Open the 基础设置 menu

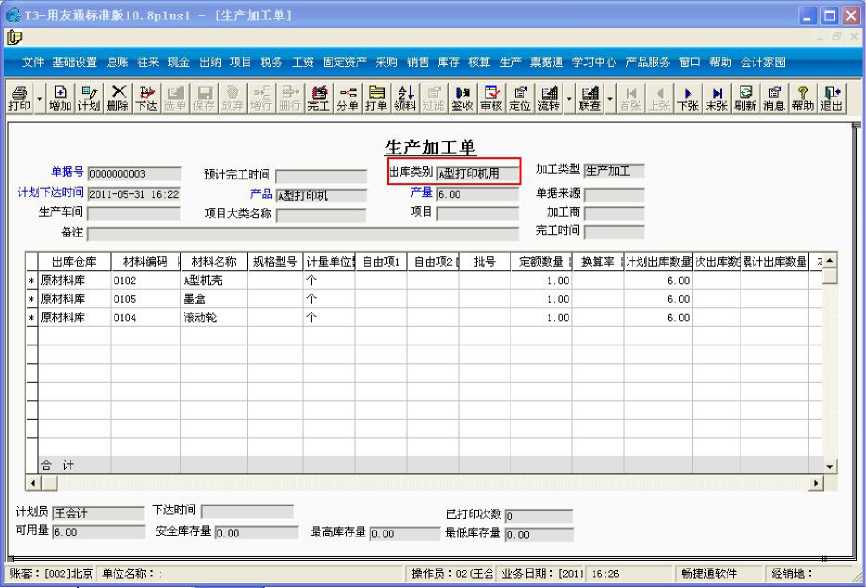(75, 62)
